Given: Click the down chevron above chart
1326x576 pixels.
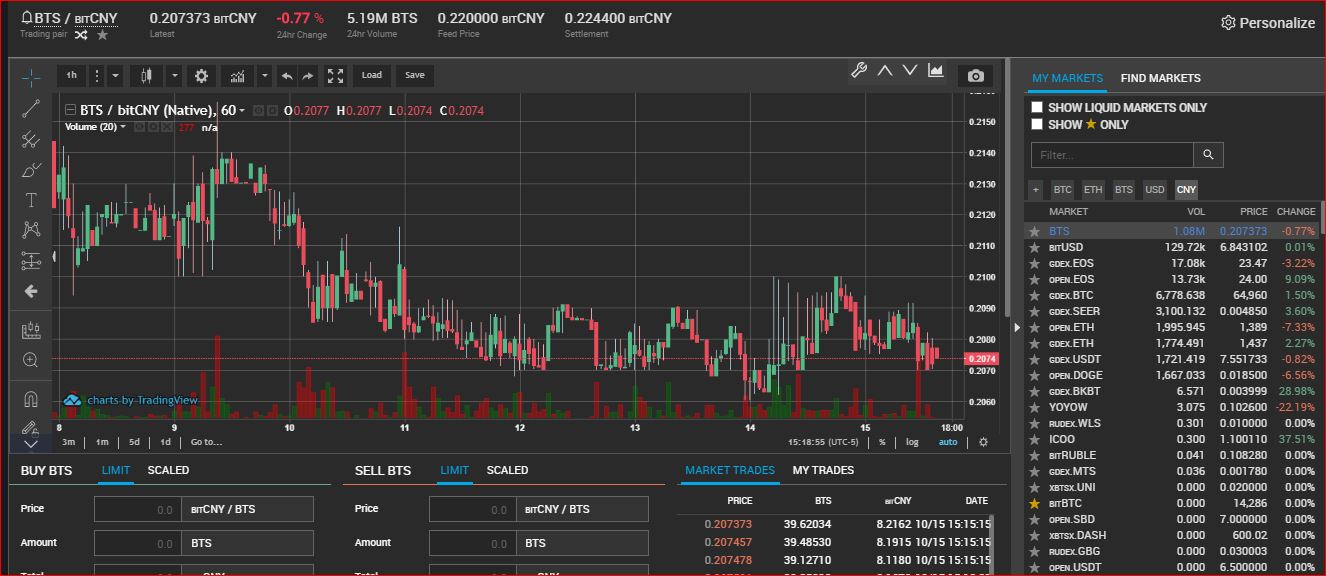Looking at the screenshot, I should 910,70.
